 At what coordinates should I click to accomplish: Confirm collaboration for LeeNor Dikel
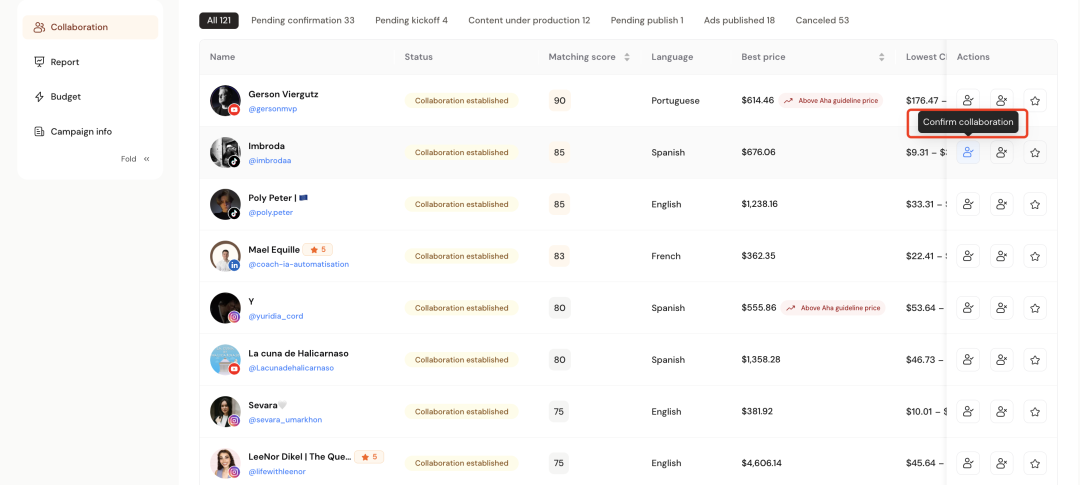click(967, 464)
